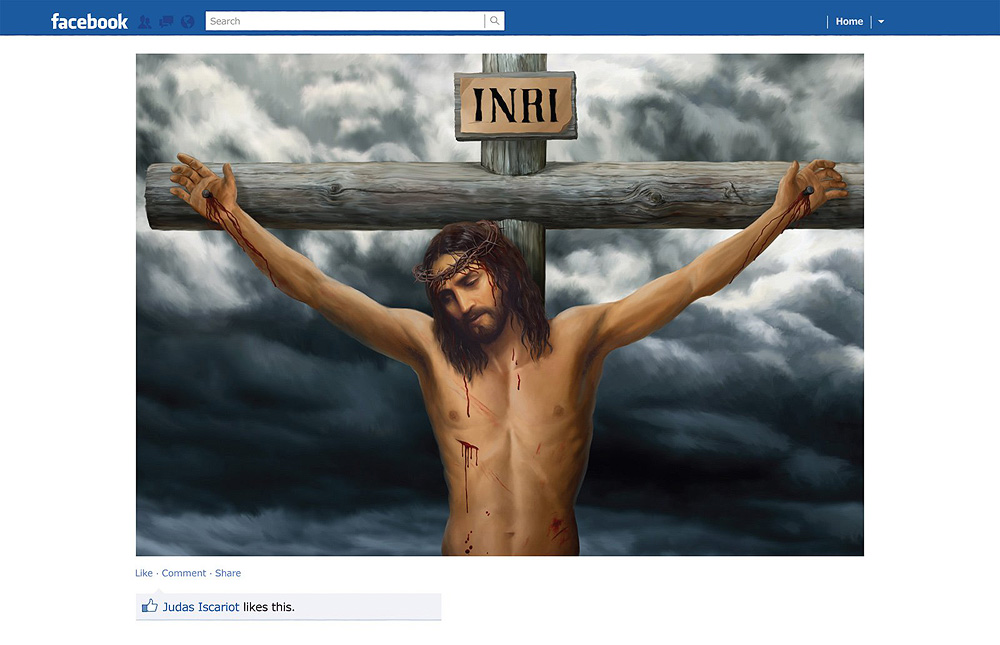Go to the Home page
Screen dimensions: 1000x645
tap(849, 22)
